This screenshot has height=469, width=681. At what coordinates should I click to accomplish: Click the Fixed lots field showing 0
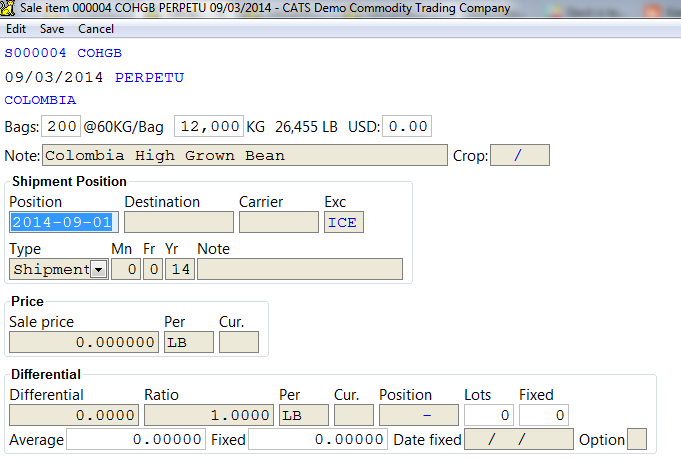(x=544, y=415)
